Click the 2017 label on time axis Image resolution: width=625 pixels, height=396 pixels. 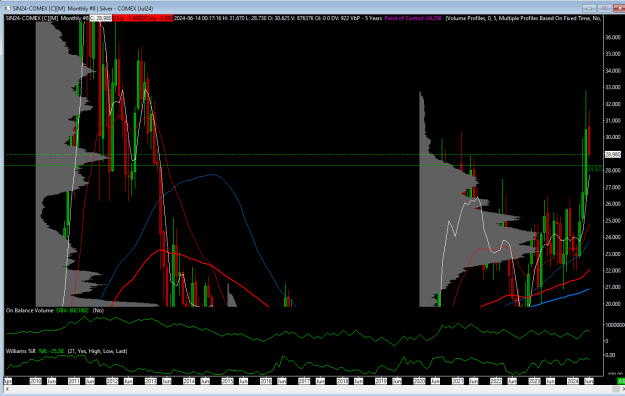point(304,381)
